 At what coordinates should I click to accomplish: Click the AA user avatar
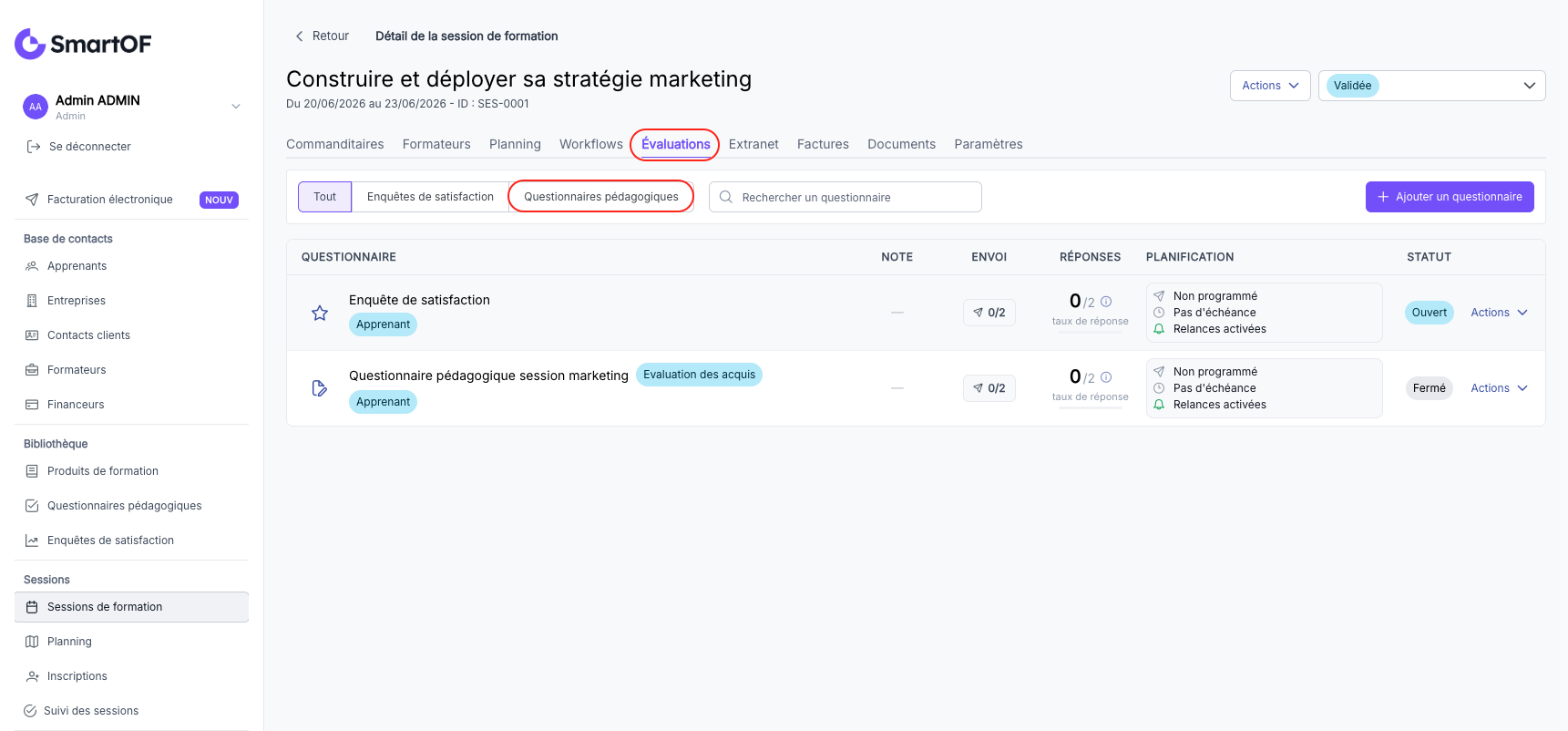(x=36, y=107)
